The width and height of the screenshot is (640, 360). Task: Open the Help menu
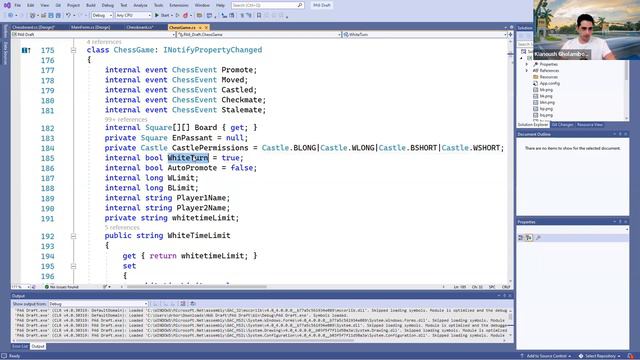[220, 5]
